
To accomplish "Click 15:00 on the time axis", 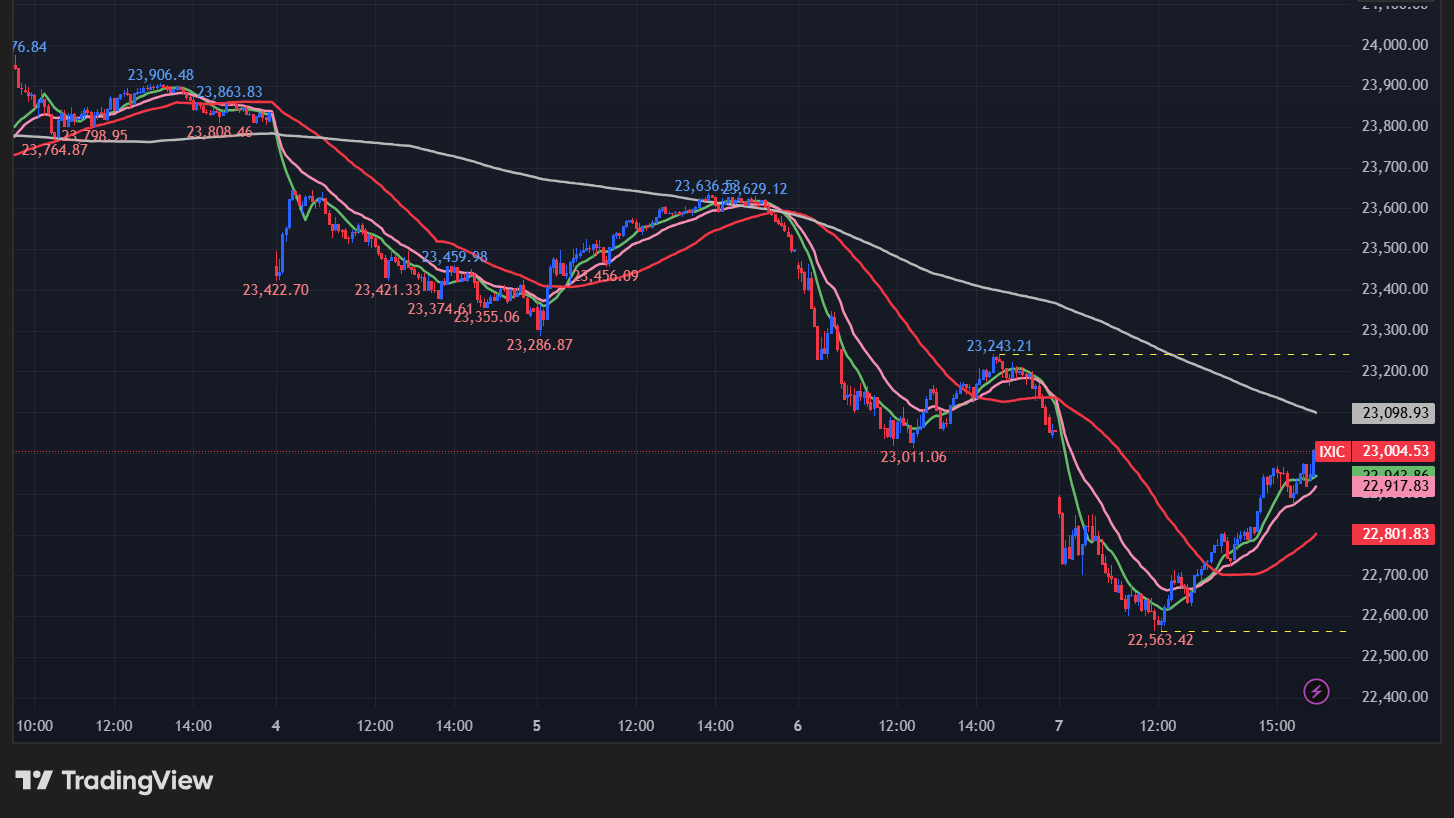I will click(x=1276, y=725).
